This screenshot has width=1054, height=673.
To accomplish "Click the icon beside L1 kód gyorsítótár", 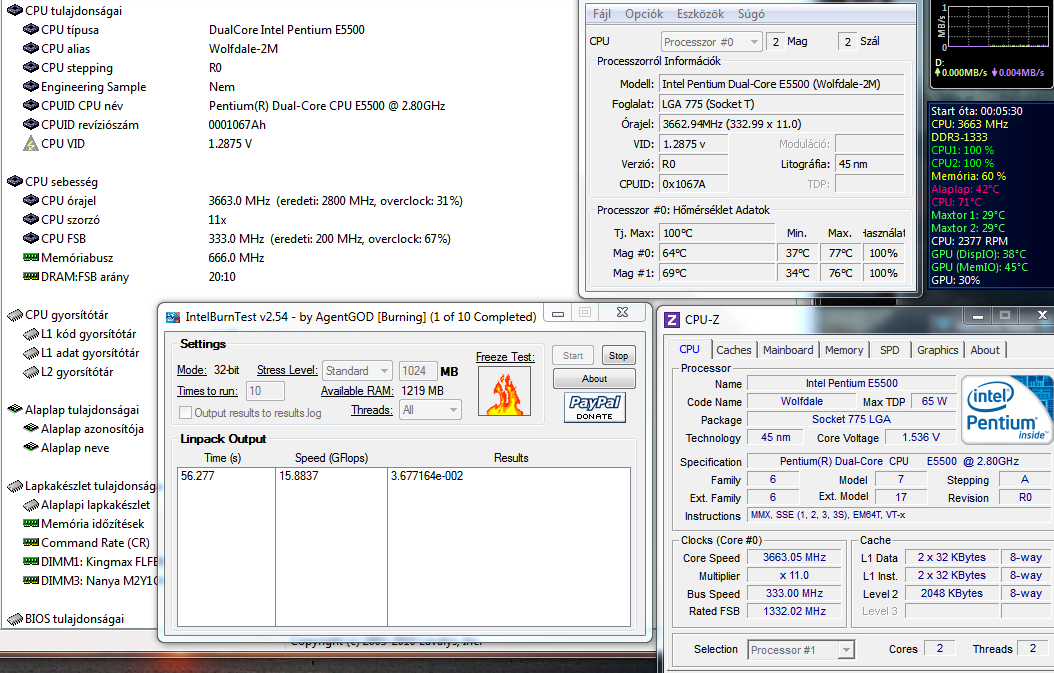I will tap(31, 334).
